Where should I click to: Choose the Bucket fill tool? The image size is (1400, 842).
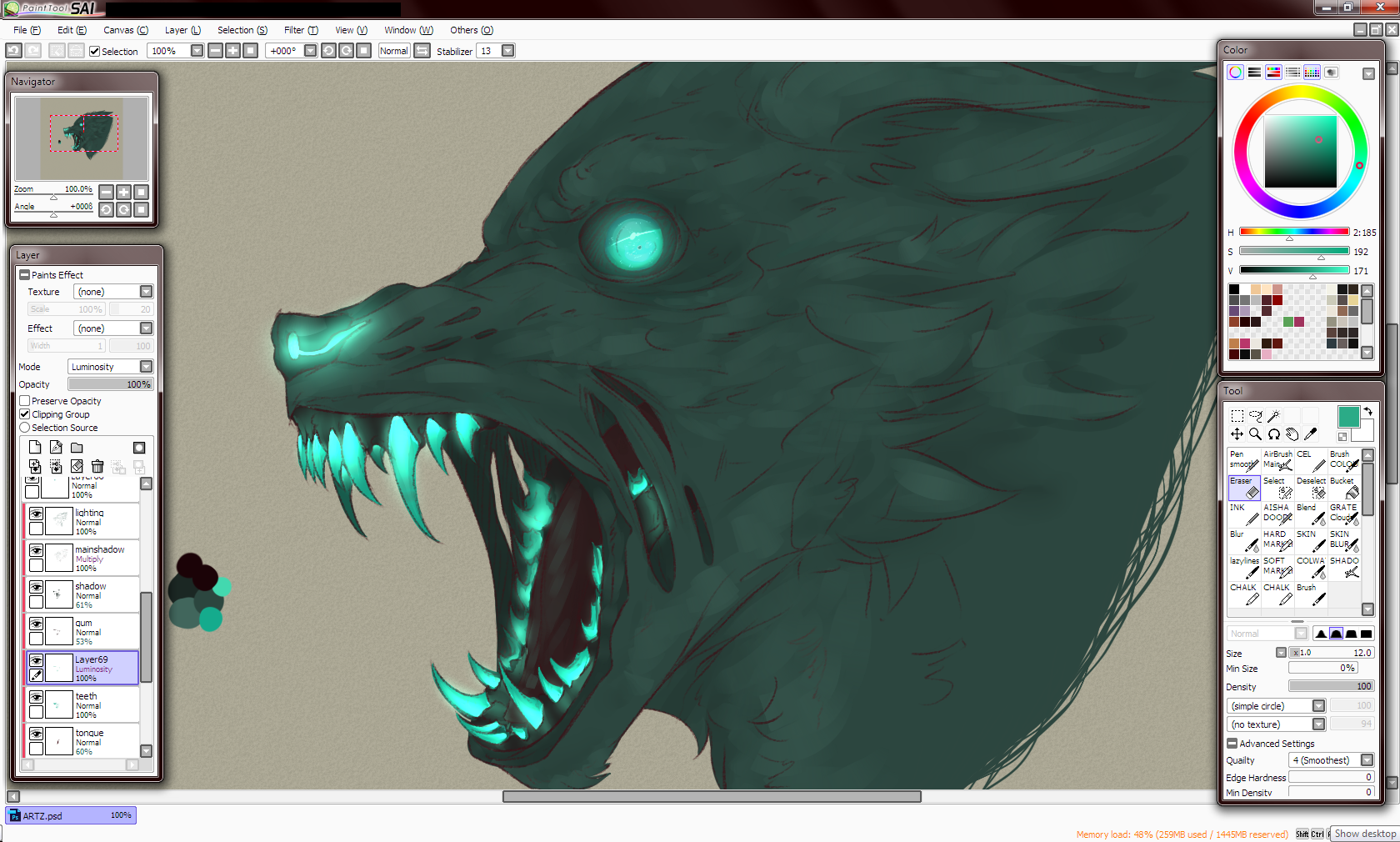(x=1343, y=488)
